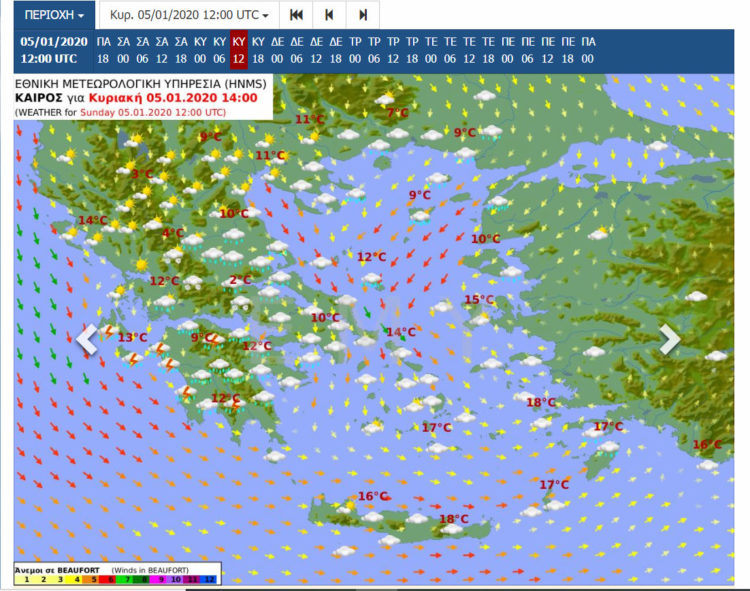Click the KΑΙΡΟΣ για Κυριακή 05.01.2020 14:00 title
Screen dimensions: 750x591
[x=136, y=98]
